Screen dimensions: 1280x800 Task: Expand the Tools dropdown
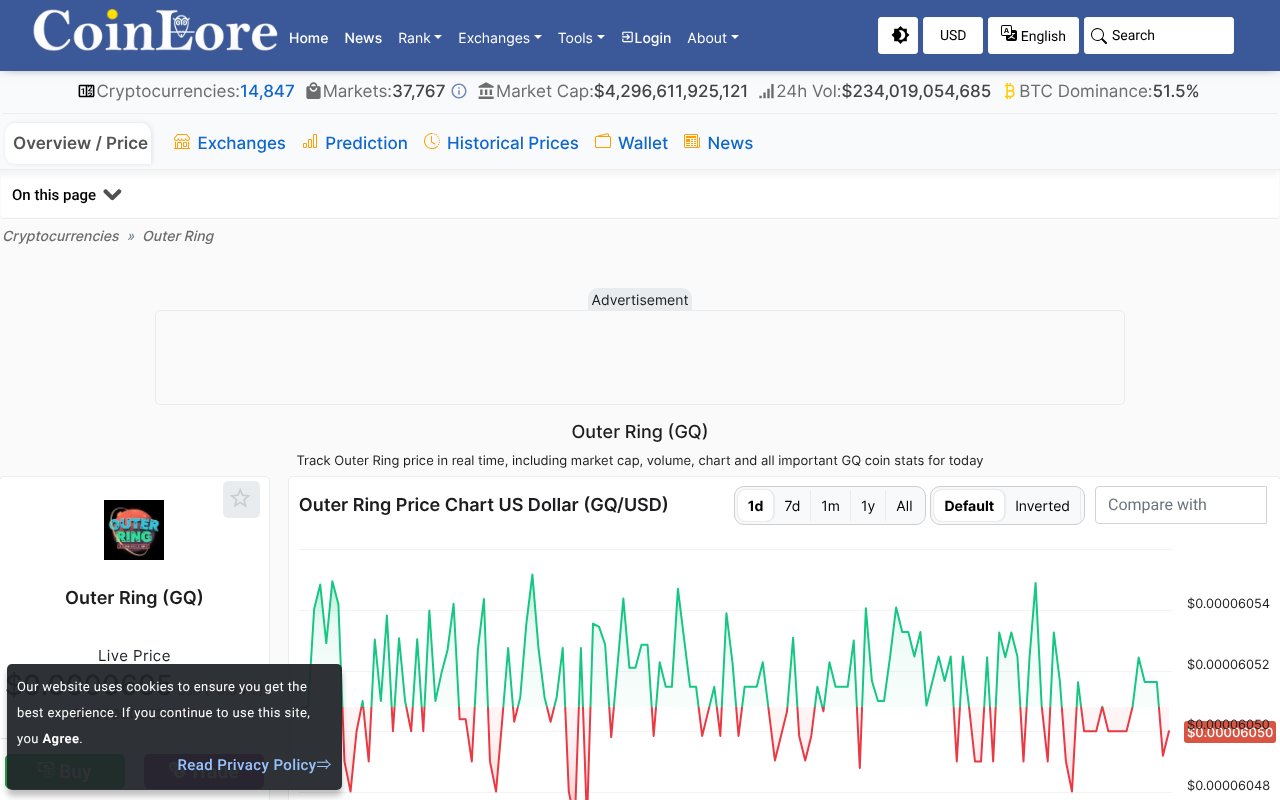(580, 38)
